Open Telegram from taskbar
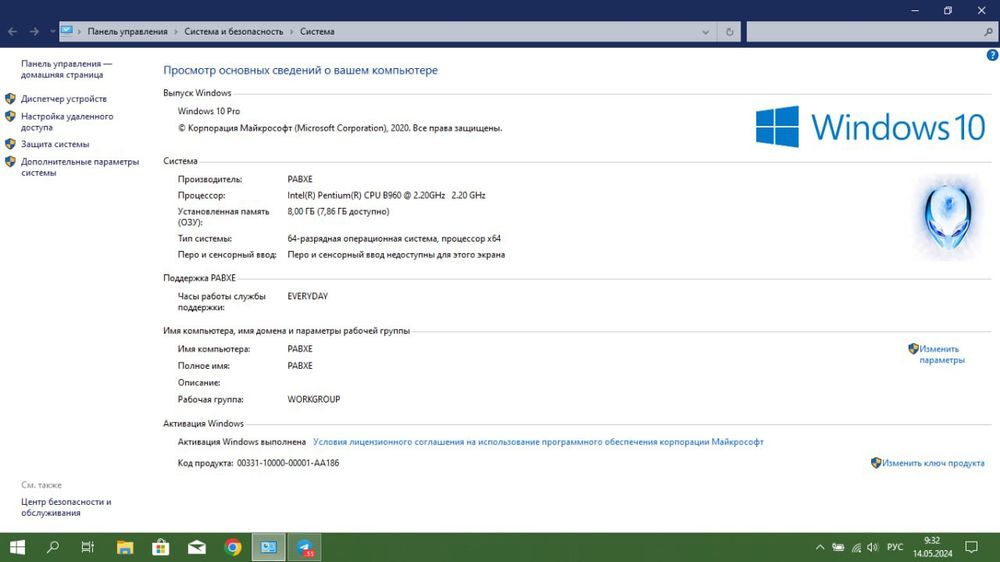The height and width of the screenshot is (562, 1000). (x=305, y=547)
